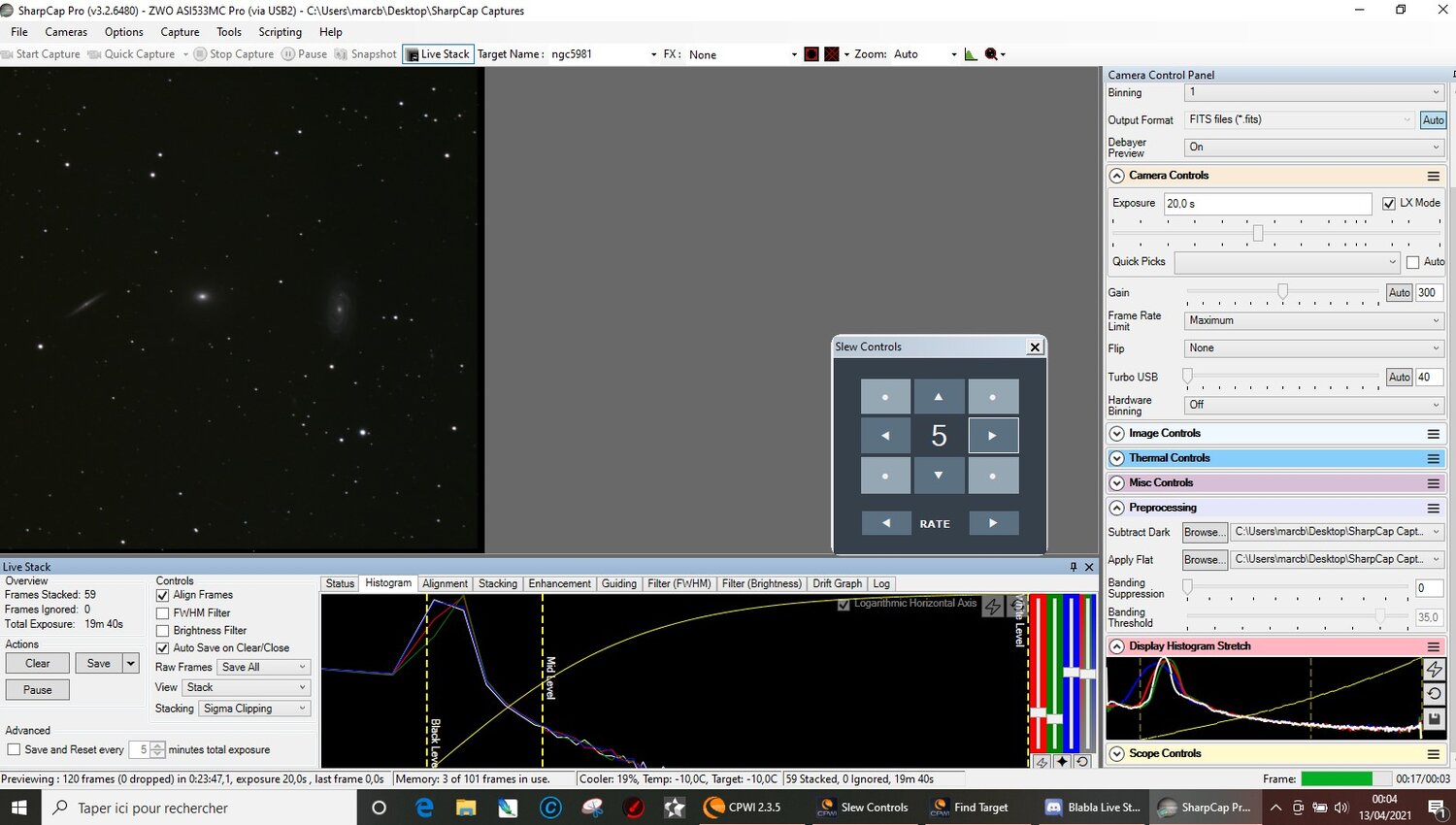Expand the Thermal Controls section
Image resolution: width=1456 pixels, height=825 pixels.
pos(1117,458)
